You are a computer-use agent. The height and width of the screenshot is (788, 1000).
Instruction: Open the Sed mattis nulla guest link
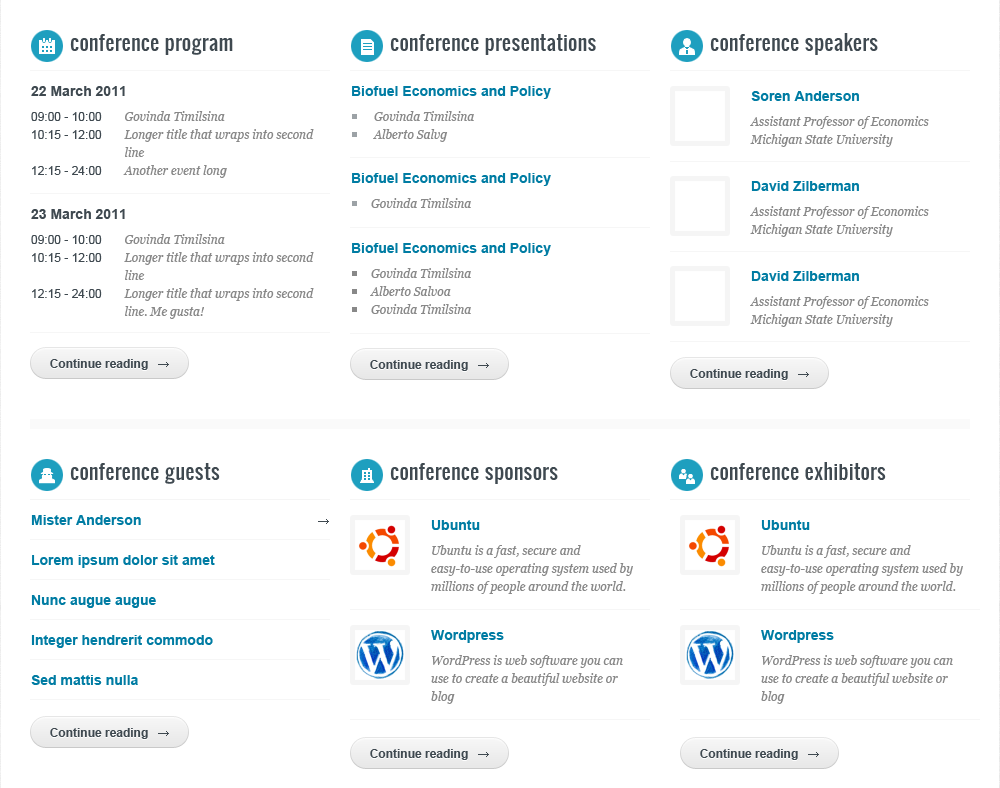[85, 681]
